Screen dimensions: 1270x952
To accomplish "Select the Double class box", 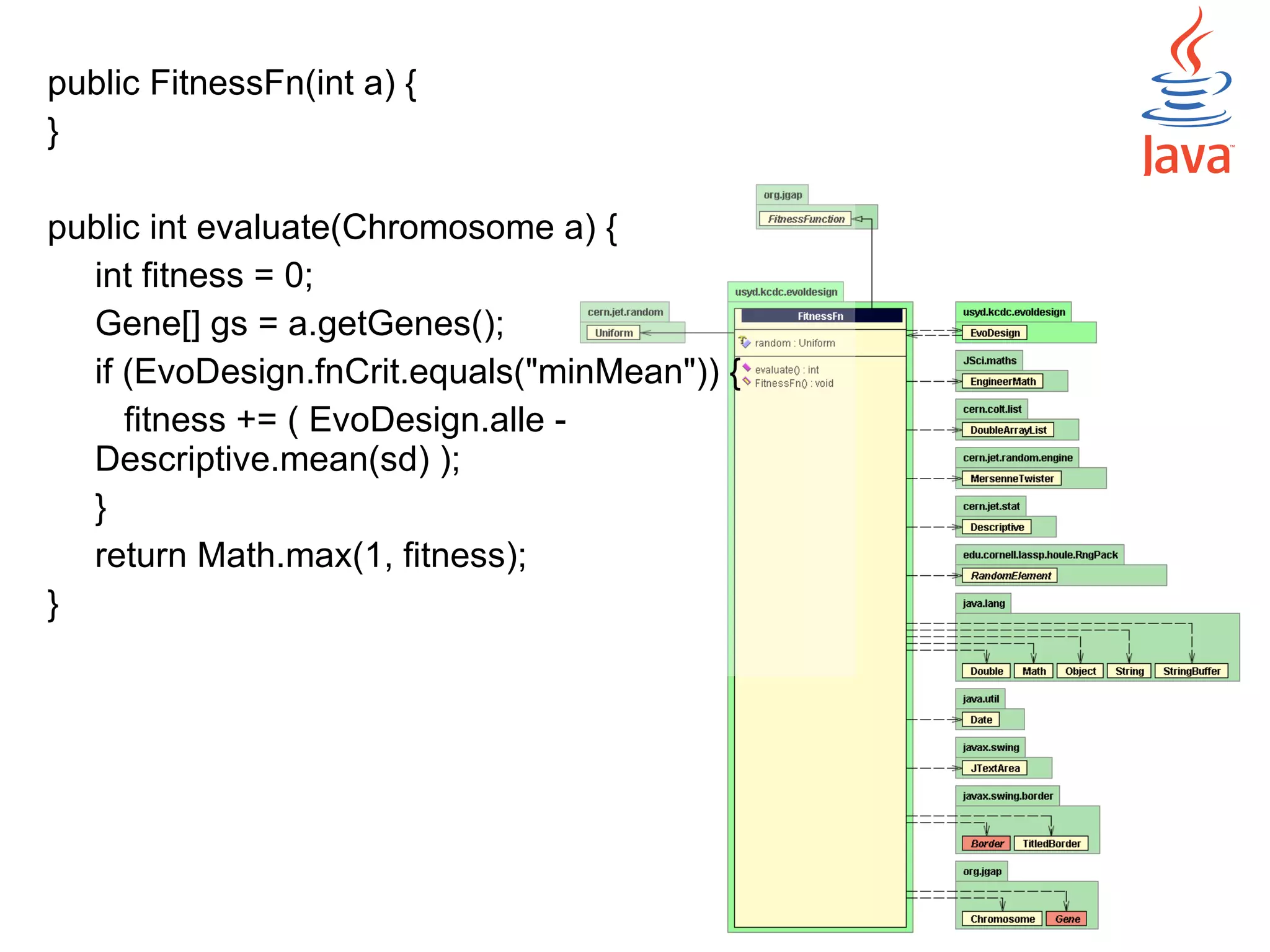I will [x=986, y=671].
